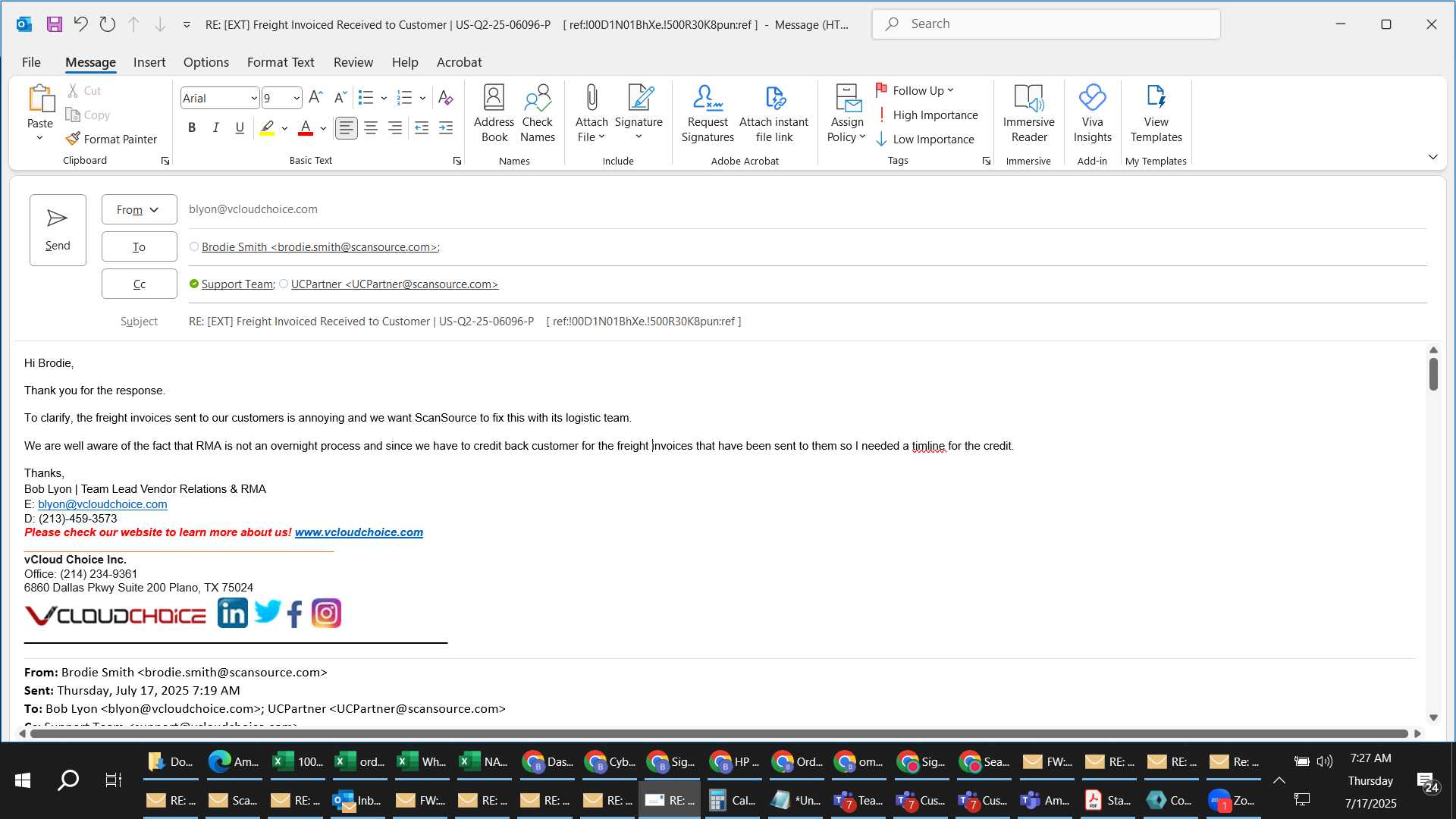Screen dimensions: 1456x819
Task: Open the Assign Policy dropdown
Action: pos(846,114)
